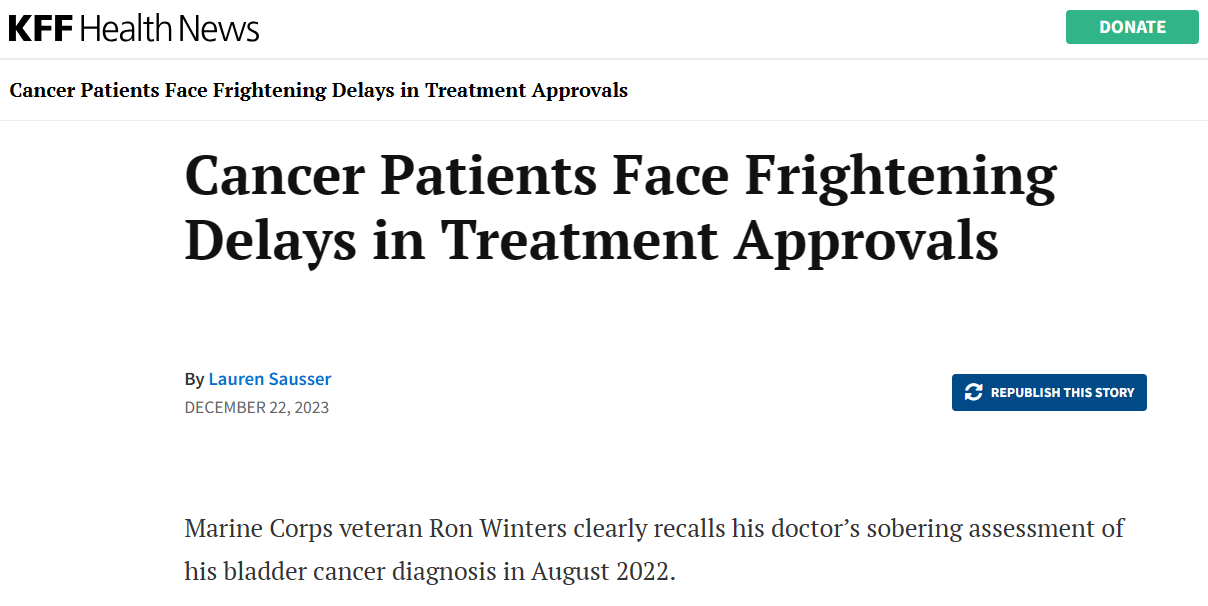The height and width of the screenshot is (606, 1208).
Task: Click "Health News" words in the logo
Action: coord(169,28)
